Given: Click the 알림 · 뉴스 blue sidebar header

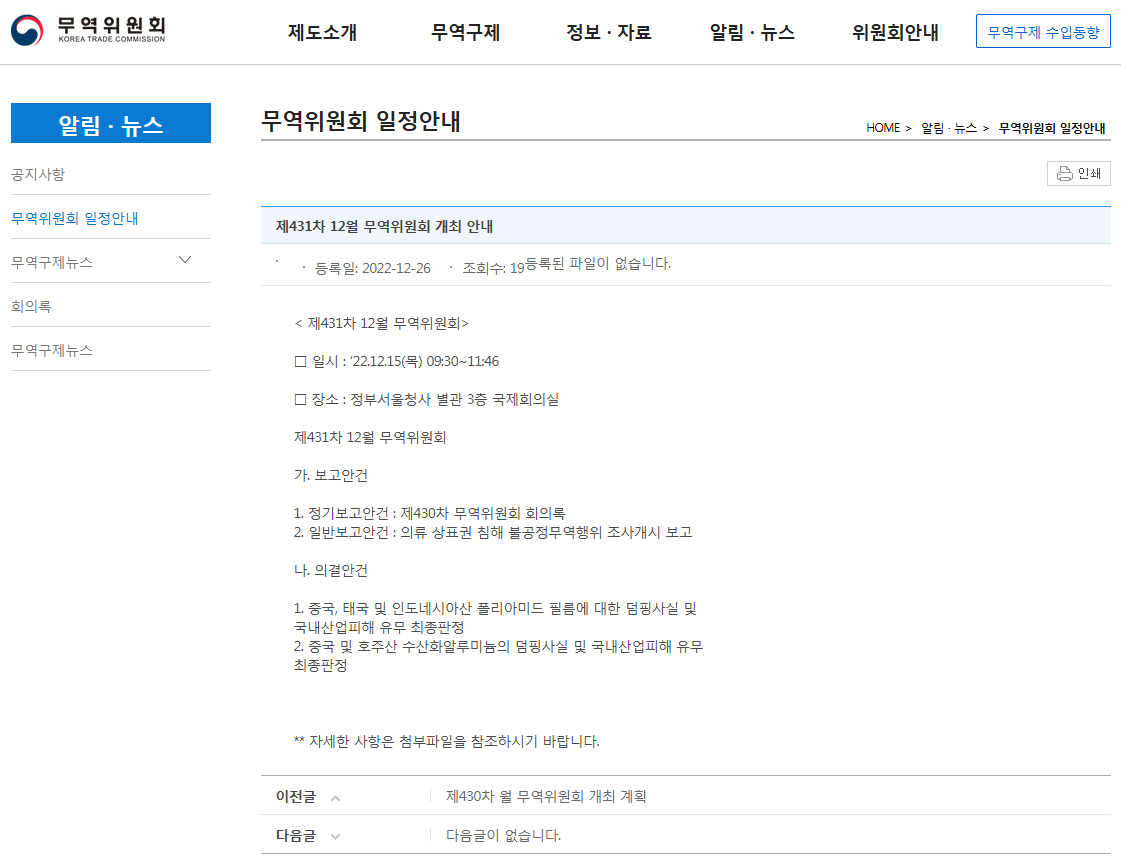Looking at the screenshot, I should 111,124.
